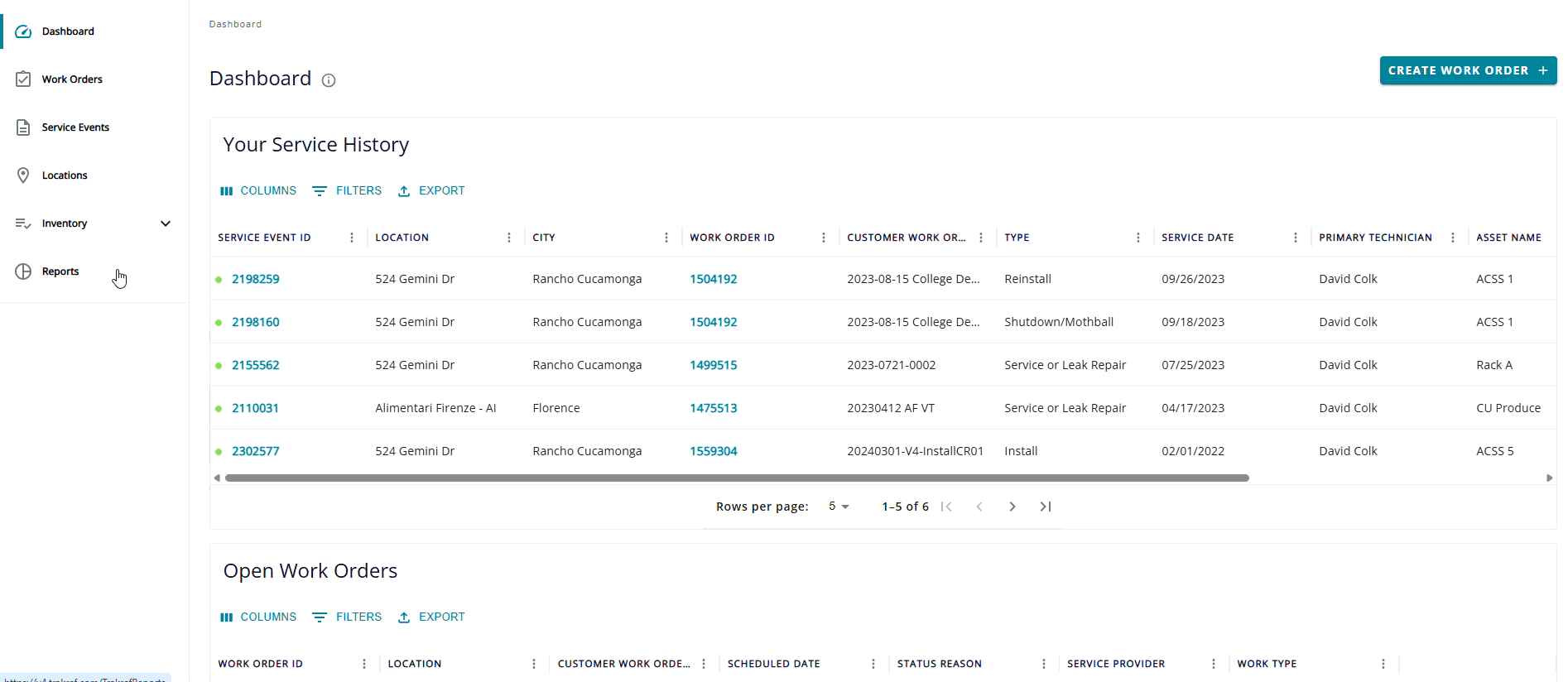The height and width of the screenshot is (682, 1568).
Task: Click the Create Work Order button
Action: (x=1468, y=70)
